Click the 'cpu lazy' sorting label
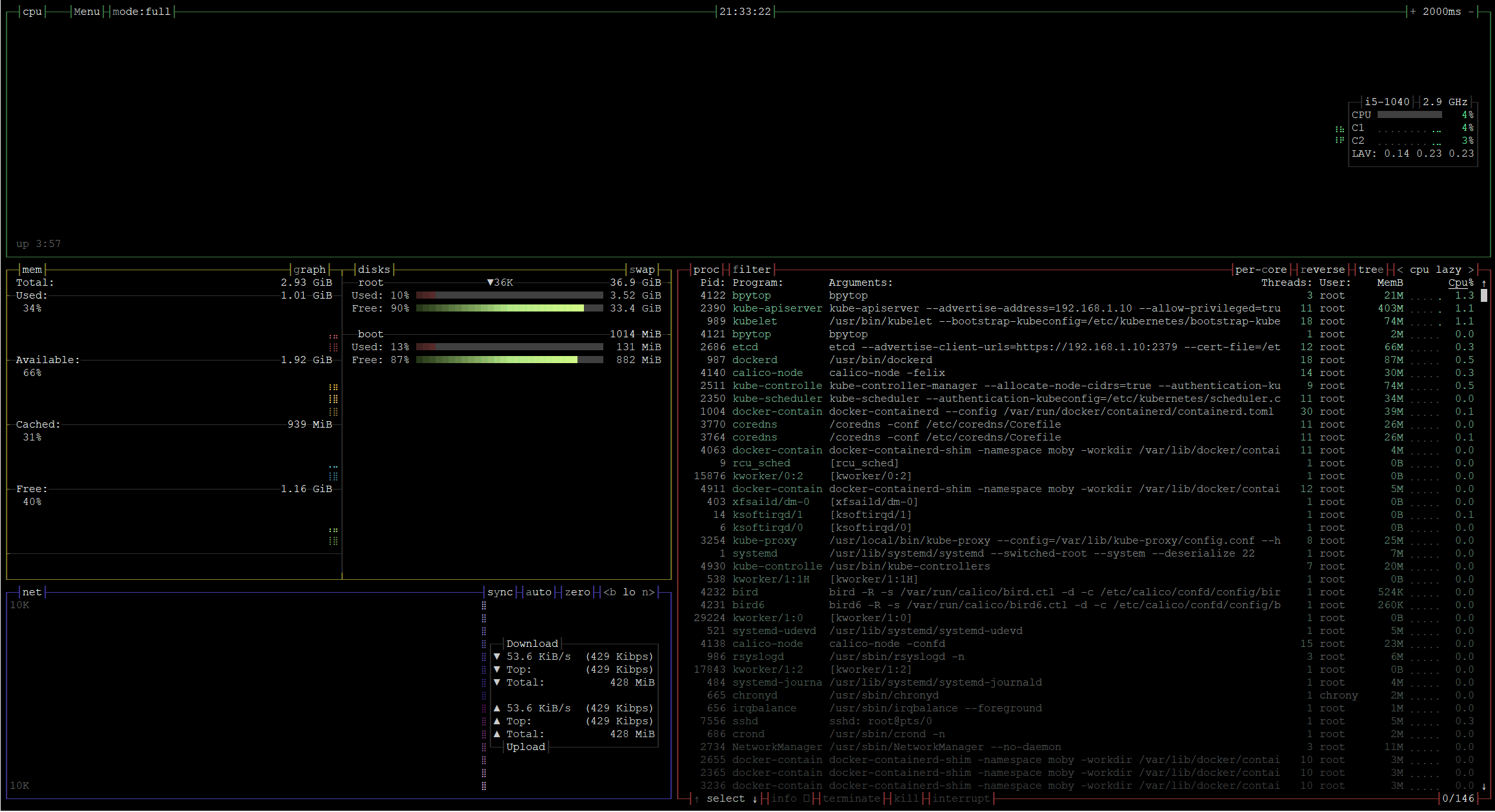Image resolution: width=1495 pixels, height=812 pixels. [x=1436, y=270]
